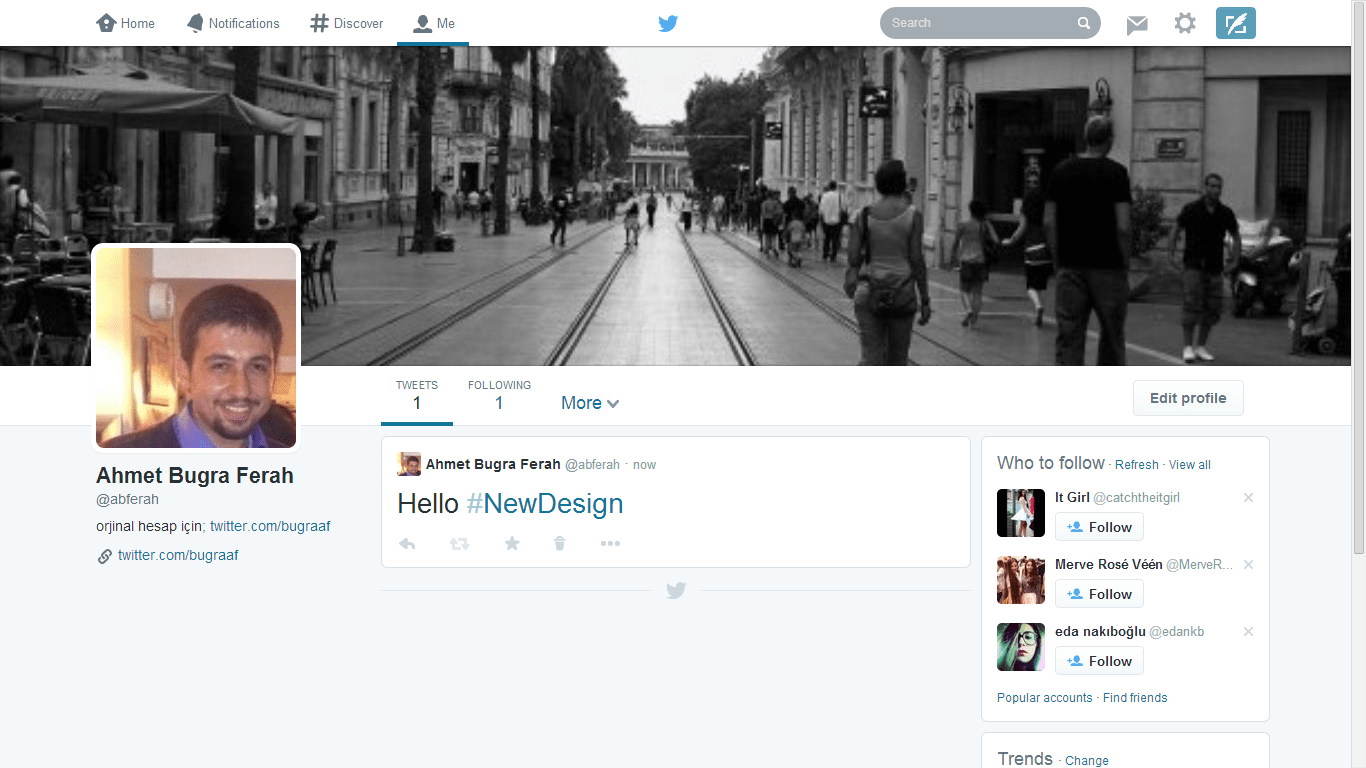Click the Twitter bird logo in the top bar

pos(668,23)
